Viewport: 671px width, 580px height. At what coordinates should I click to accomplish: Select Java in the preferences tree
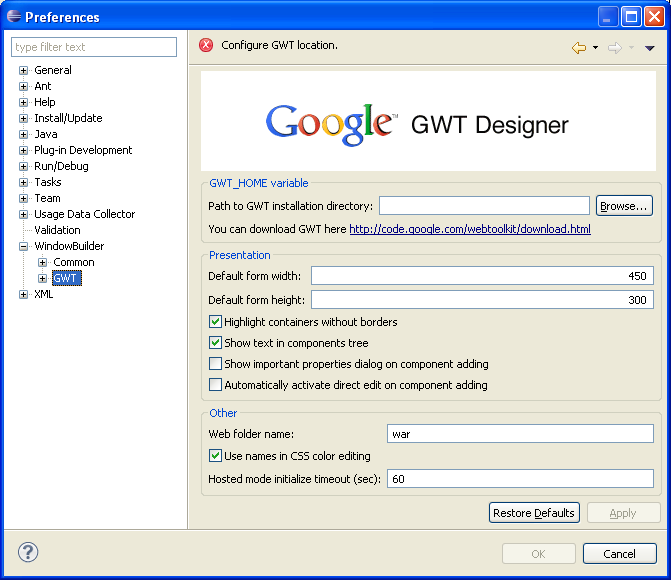pyautogui.click(x=46, y=134)
